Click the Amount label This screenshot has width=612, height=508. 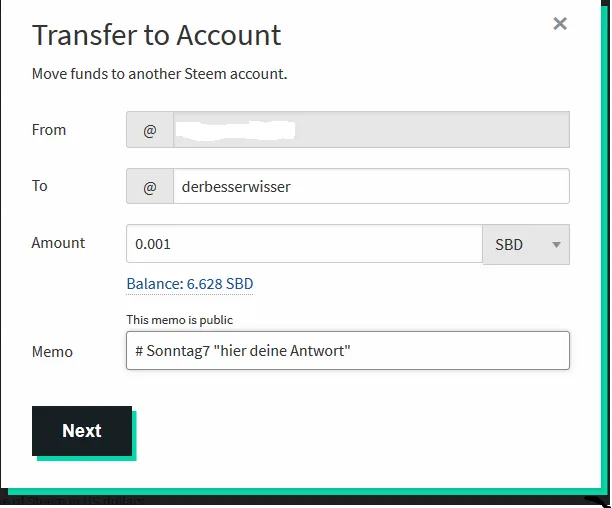pyautogui.click(x=58, y=243)
